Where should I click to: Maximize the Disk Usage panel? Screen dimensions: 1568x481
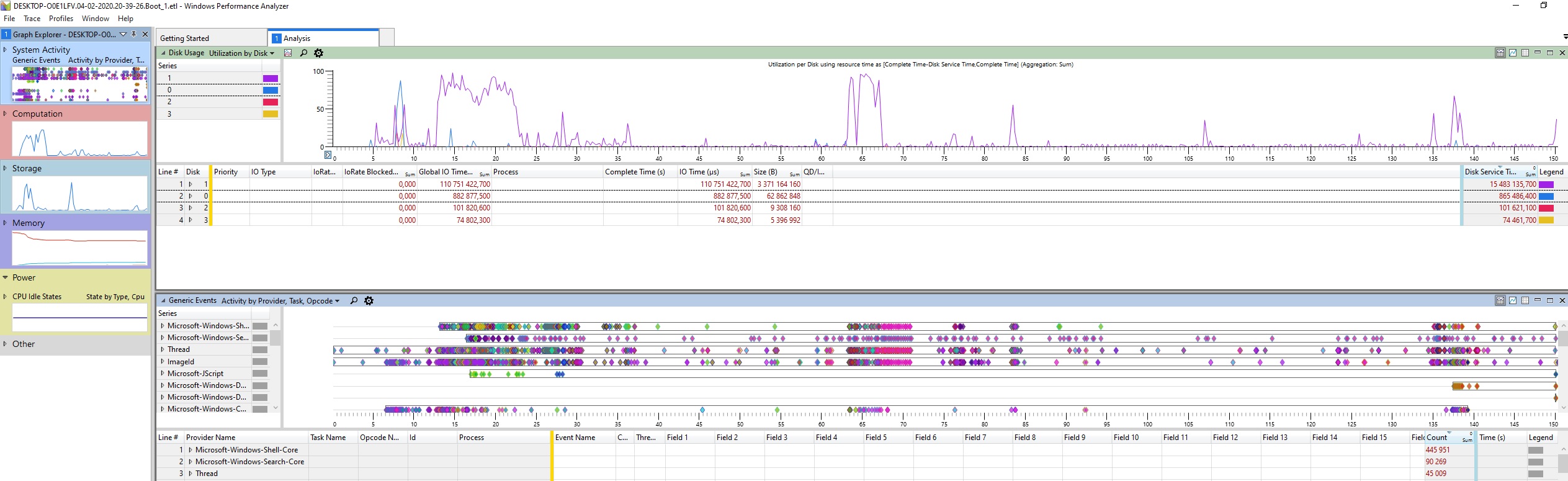(1550, 53)
